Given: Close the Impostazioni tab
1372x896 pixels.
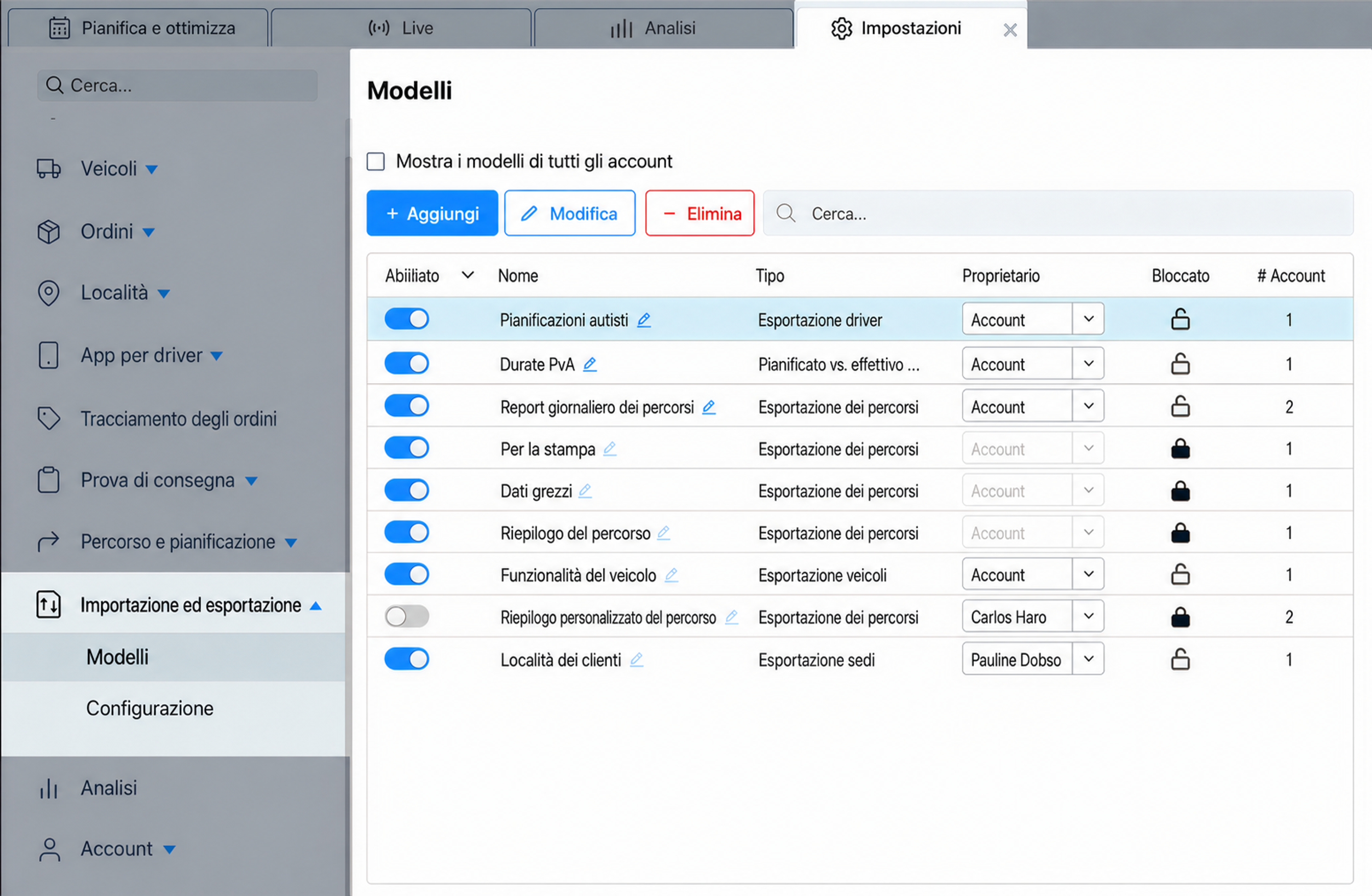Looking at the screenshot, I should pyautogui.click(x=1010, y=30).
